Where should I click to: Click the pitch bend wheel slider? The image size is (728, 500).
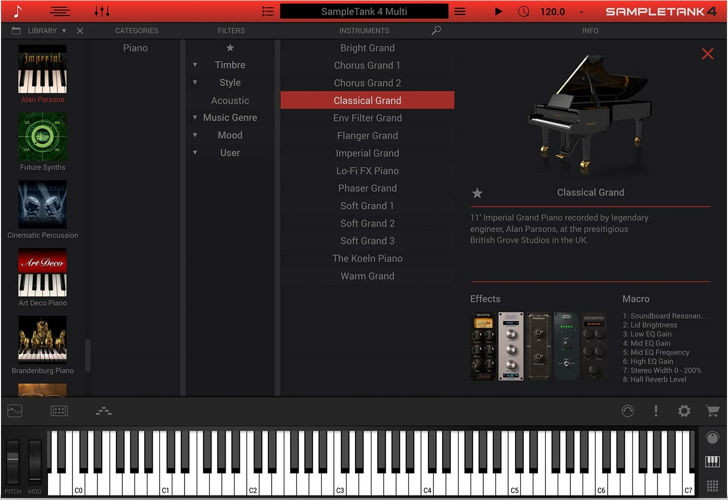click(13, 459)
